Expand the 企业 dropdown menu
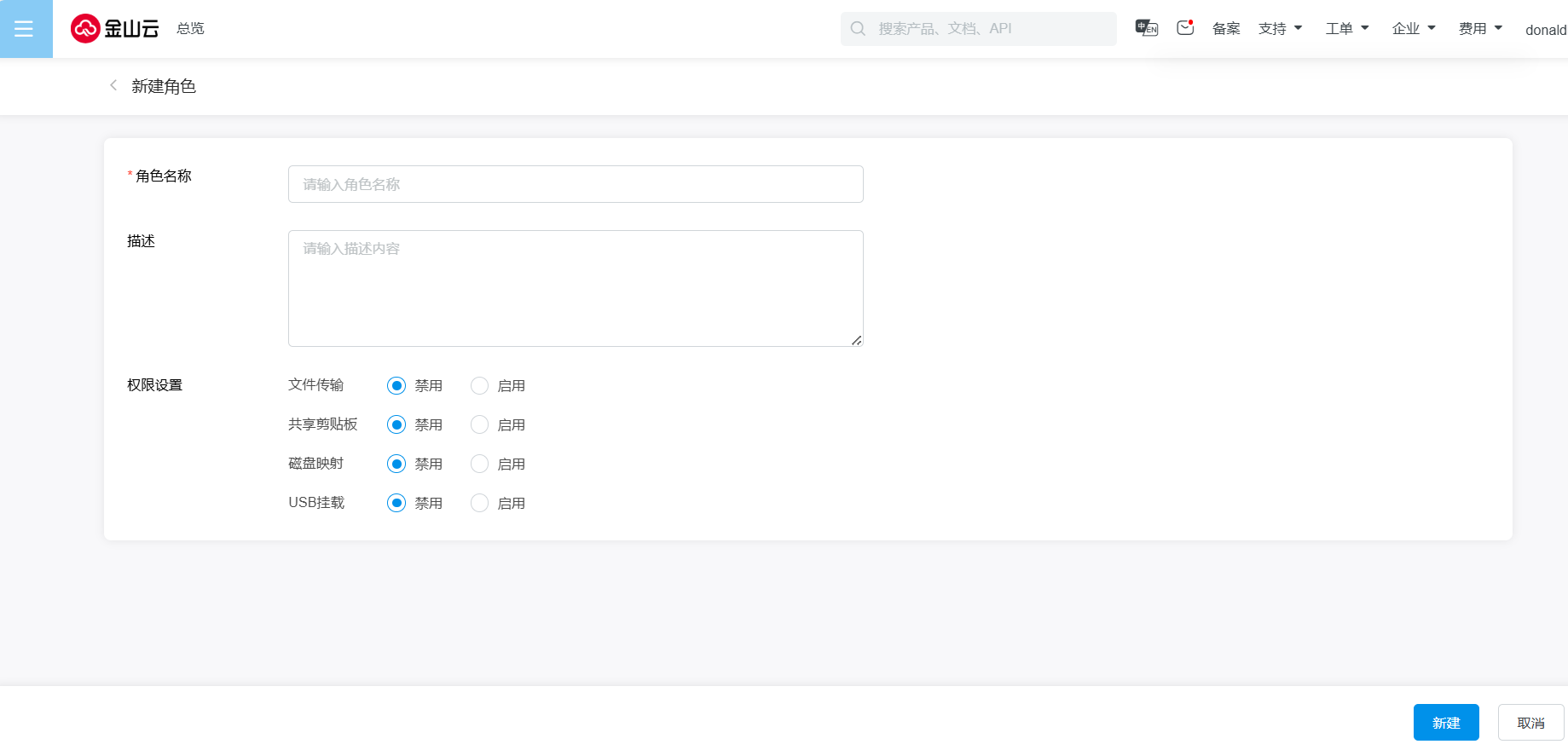 pos(1414,29)
